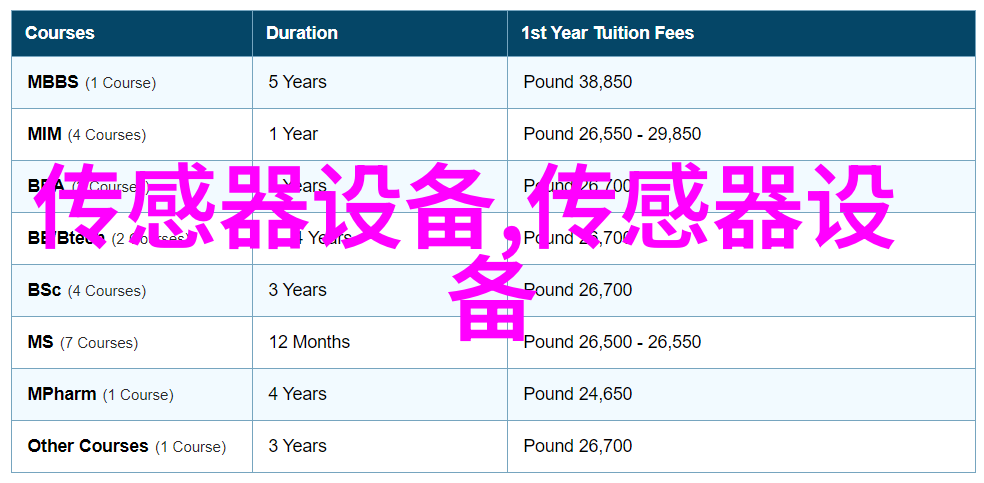Click the Pound 24,650 fee cell
The width and height of the screenshot is (984, 483).
[x=578, y=395]
